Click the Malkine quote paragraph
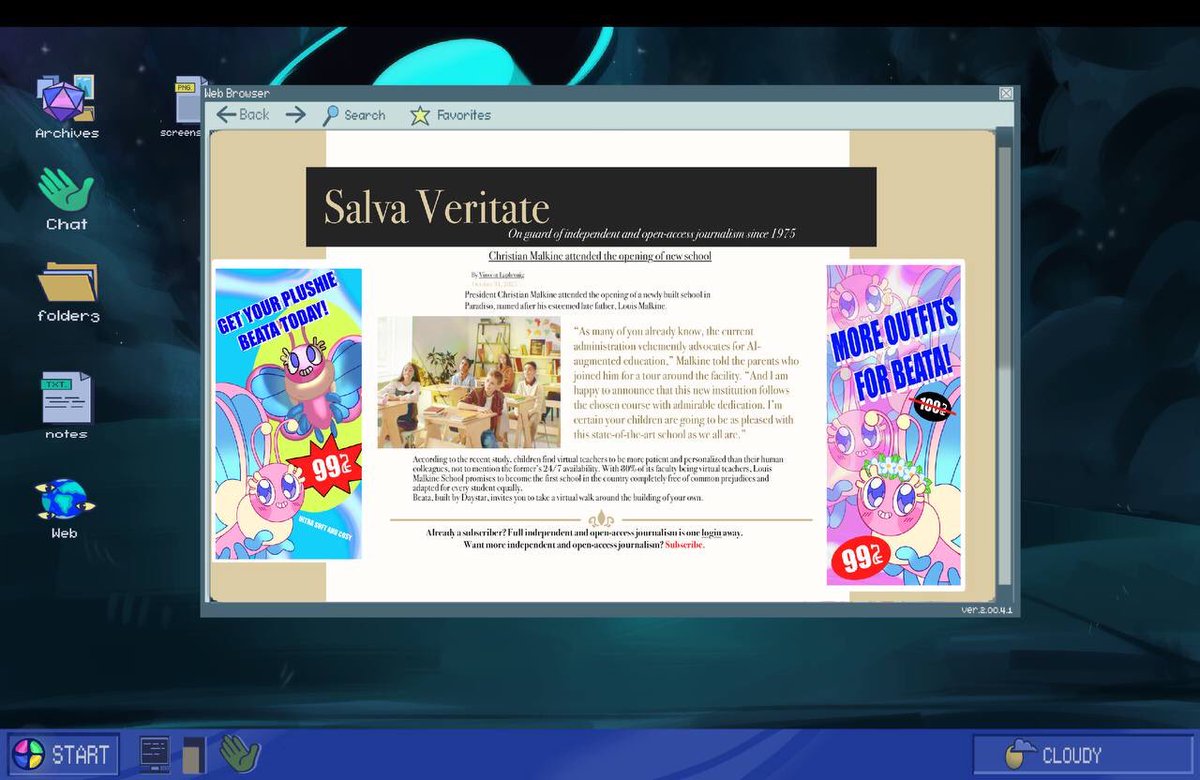Image resolution: width=1200 pixels, height=780 pixels. click(x=687, y=383)
